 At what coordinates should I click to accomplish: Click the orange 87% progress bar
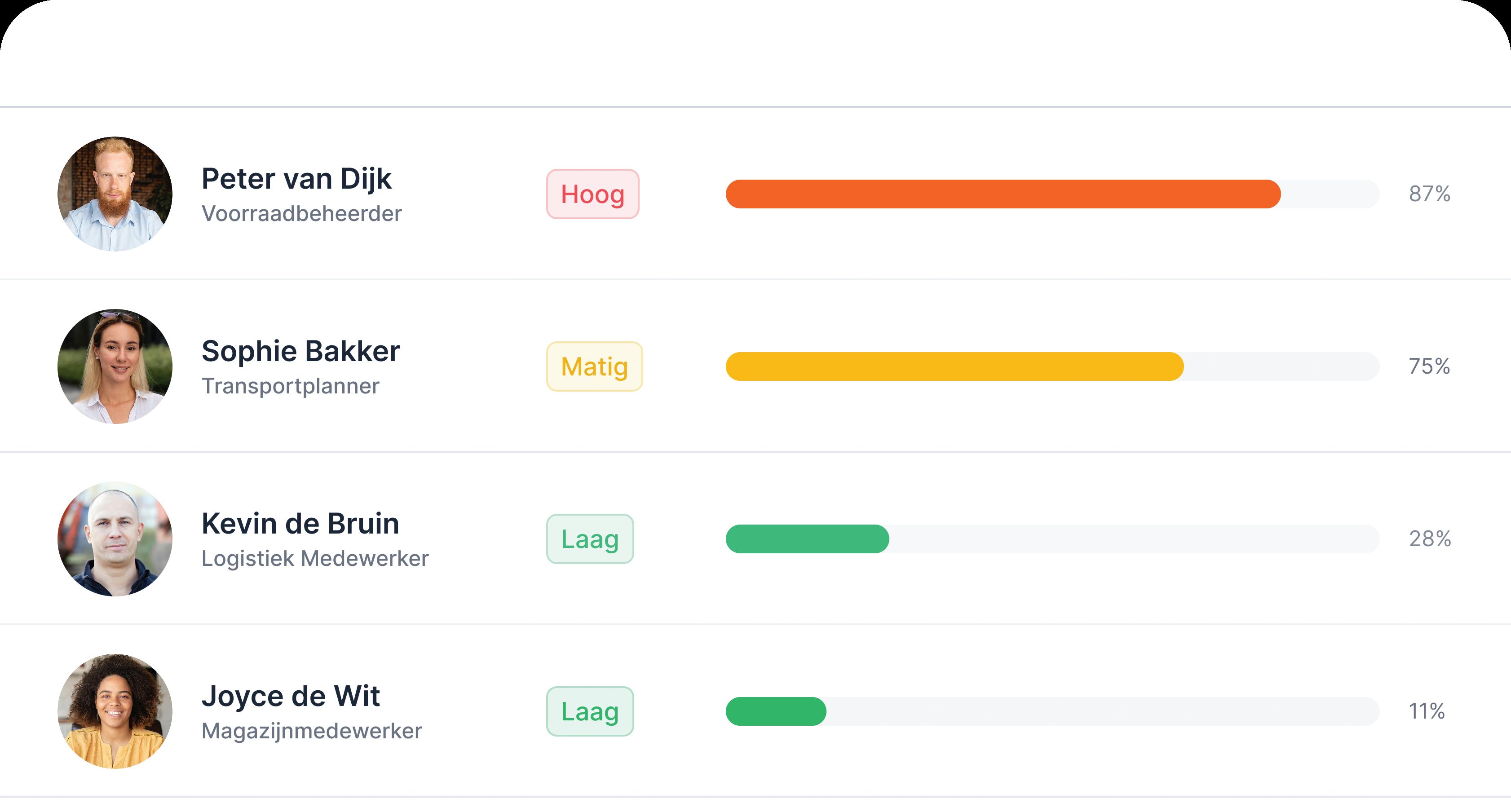(1003, 194)
